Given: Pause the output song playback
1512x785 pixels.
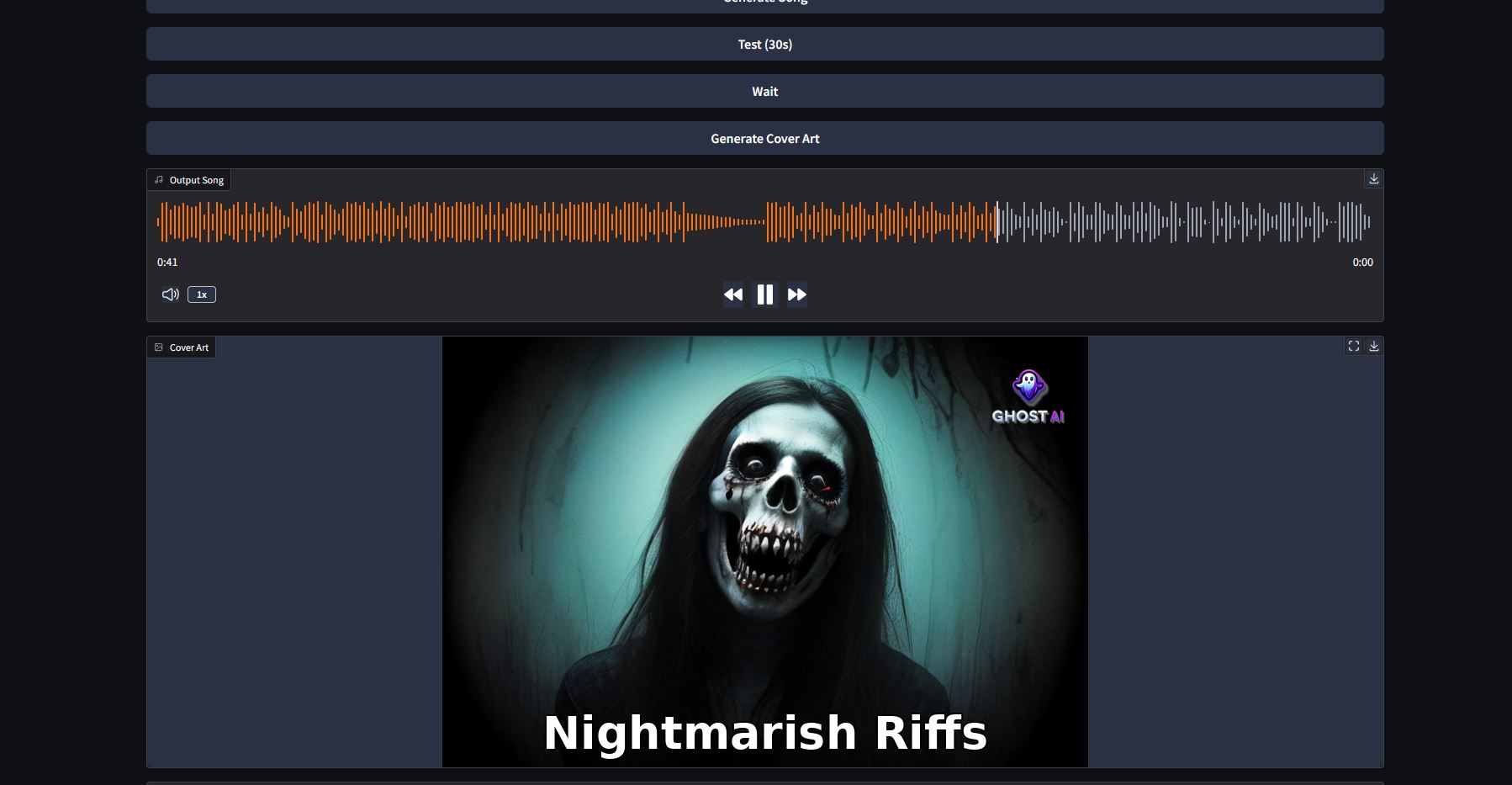Looking at the screenshot, I should point(764,294).
